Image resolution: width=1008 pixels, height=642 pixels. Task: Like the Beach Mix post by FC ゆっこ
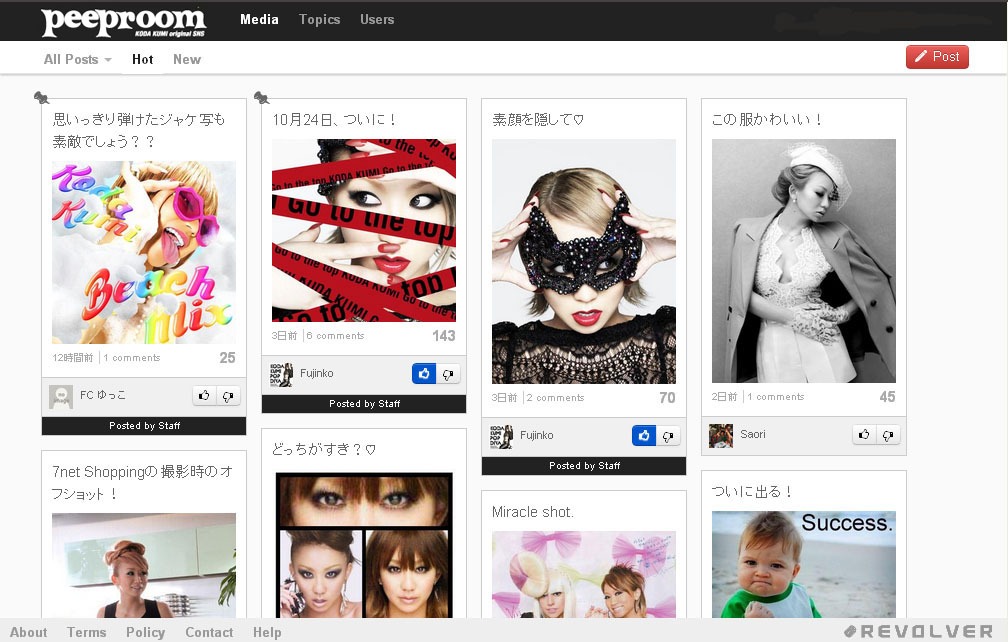coord(204,396)
